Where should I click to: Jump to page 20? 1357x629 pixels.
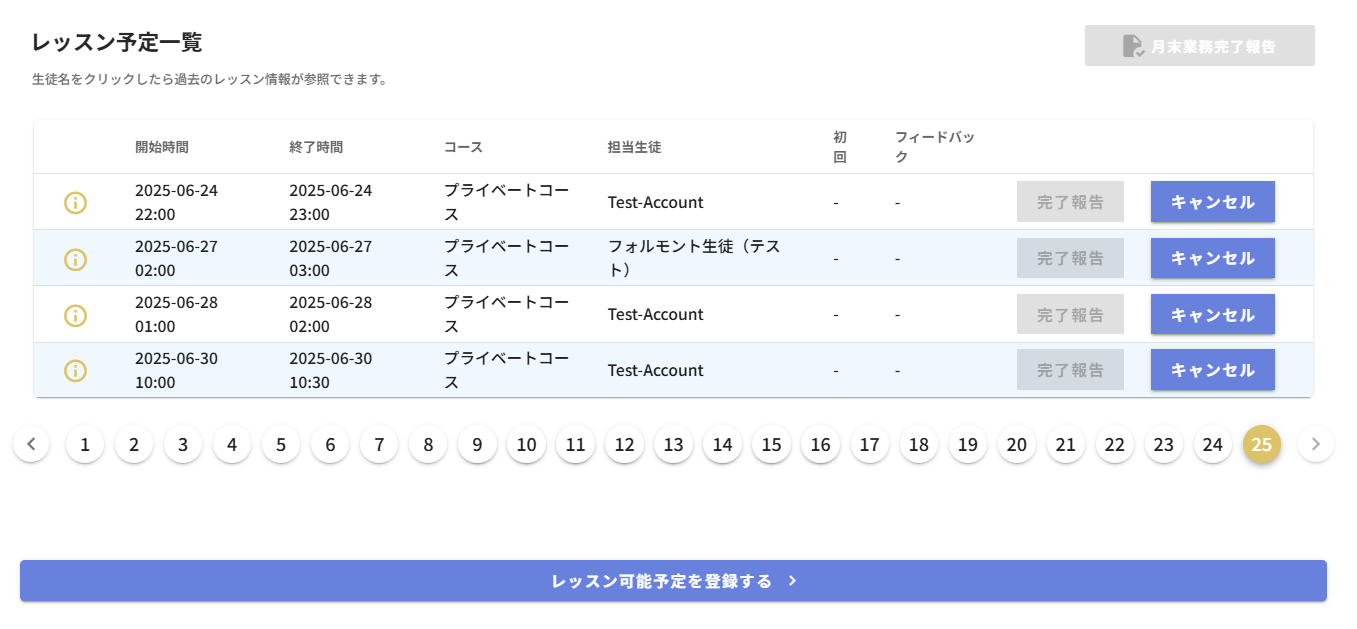[1016, 444]
